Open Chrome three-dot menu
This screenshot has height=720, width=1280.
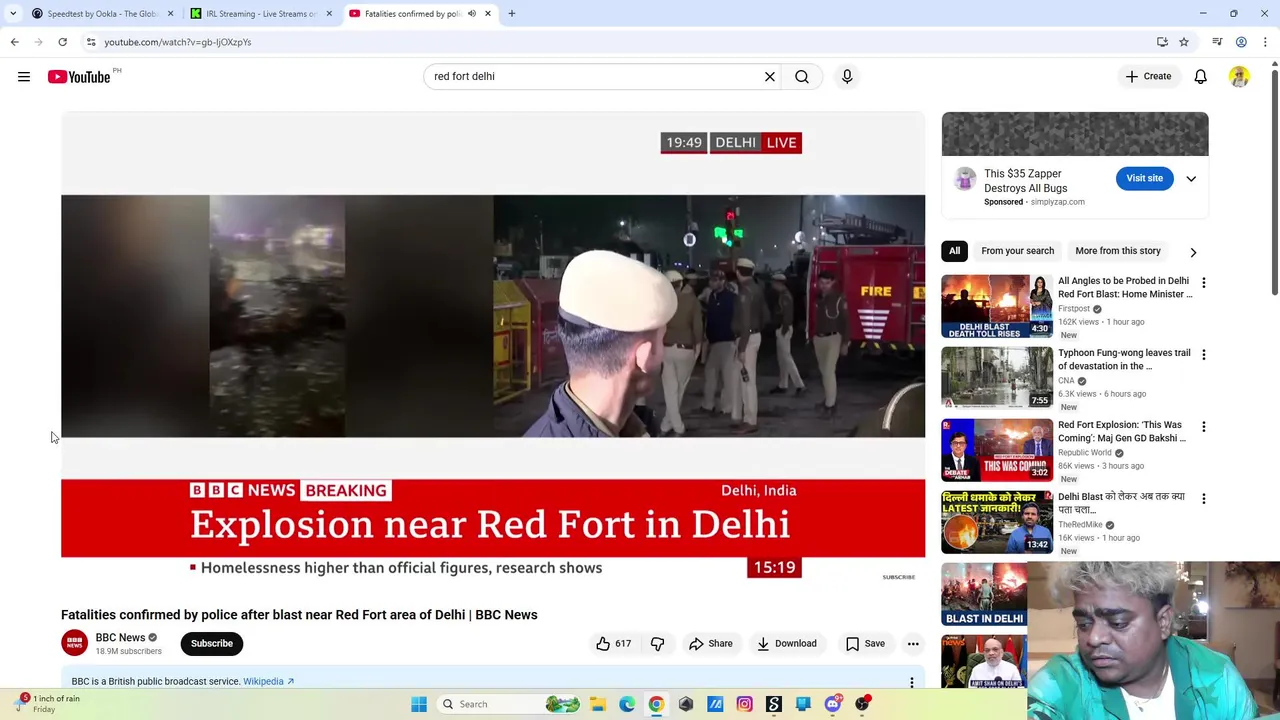pos(1265,42)
